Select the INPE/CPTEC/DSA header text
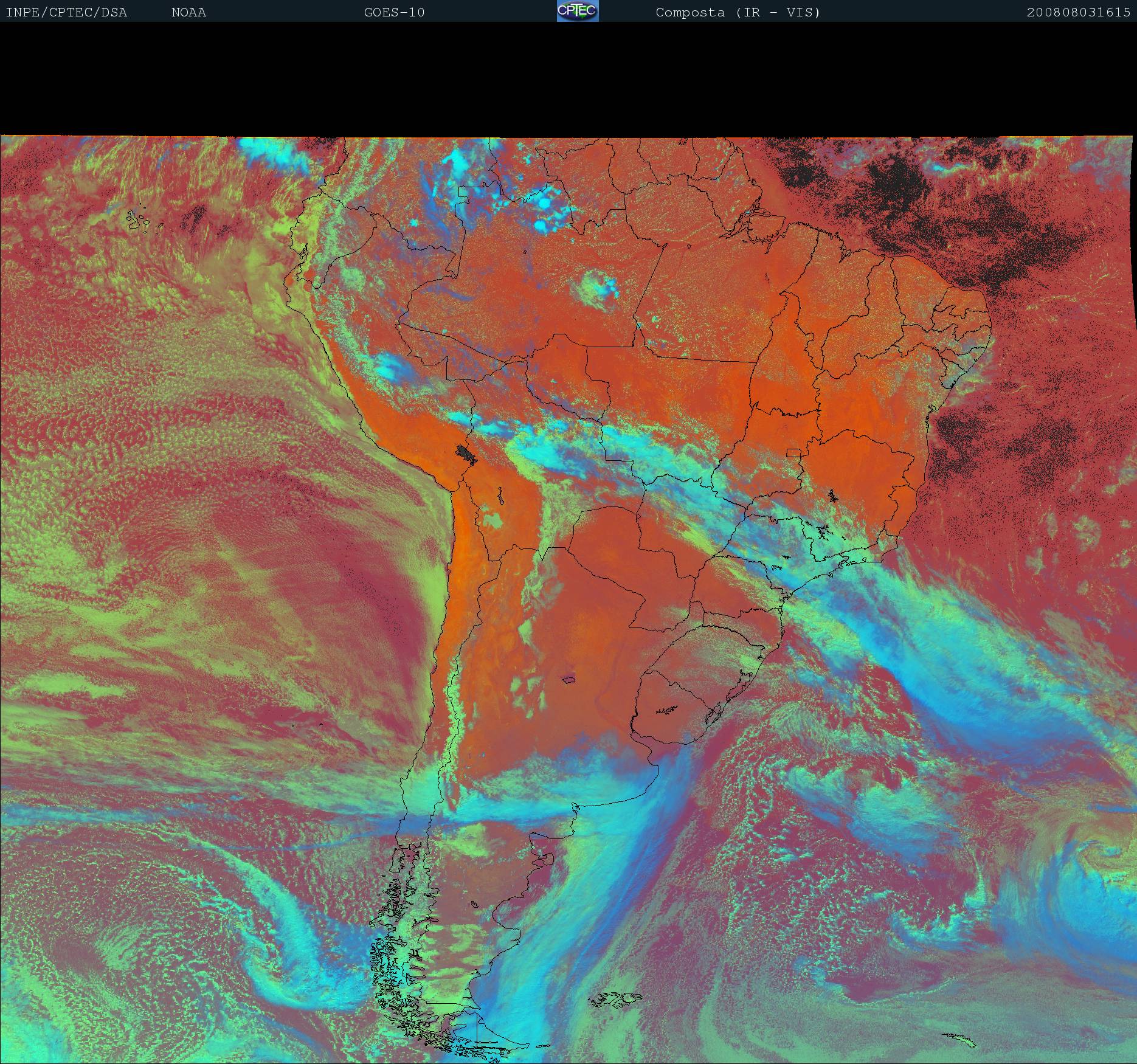 click(x=66, y=13)
